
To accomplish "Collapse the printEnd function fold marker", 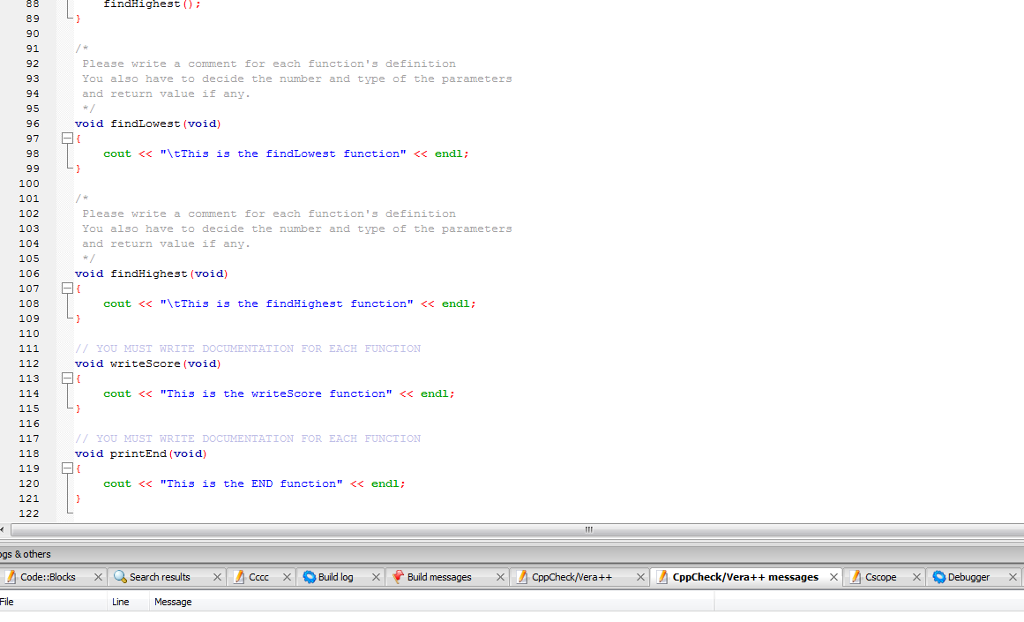I will pos(67,468).
